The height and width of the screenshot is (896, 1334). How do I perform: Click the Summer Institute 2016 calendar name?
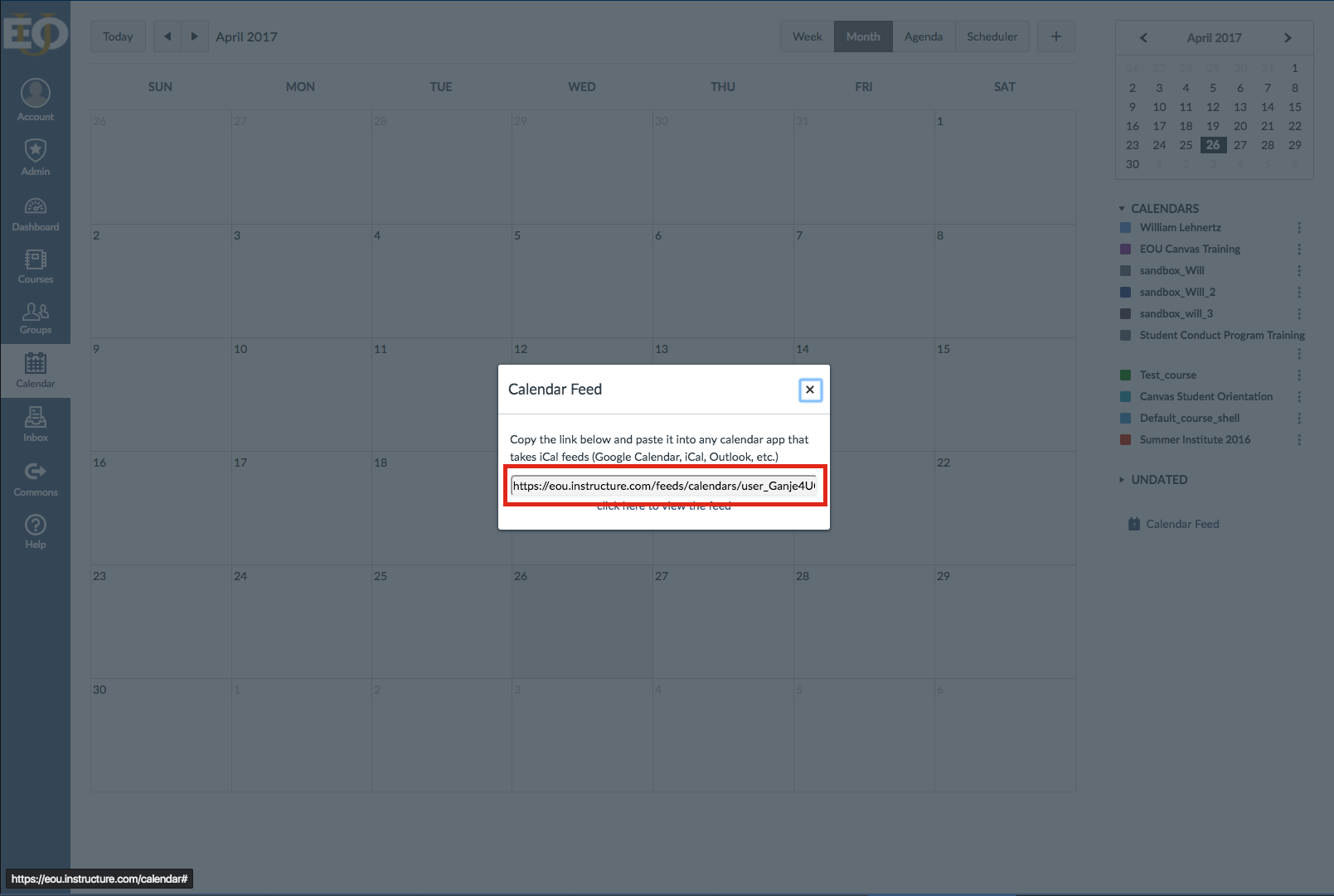(x=1195, y=439)
